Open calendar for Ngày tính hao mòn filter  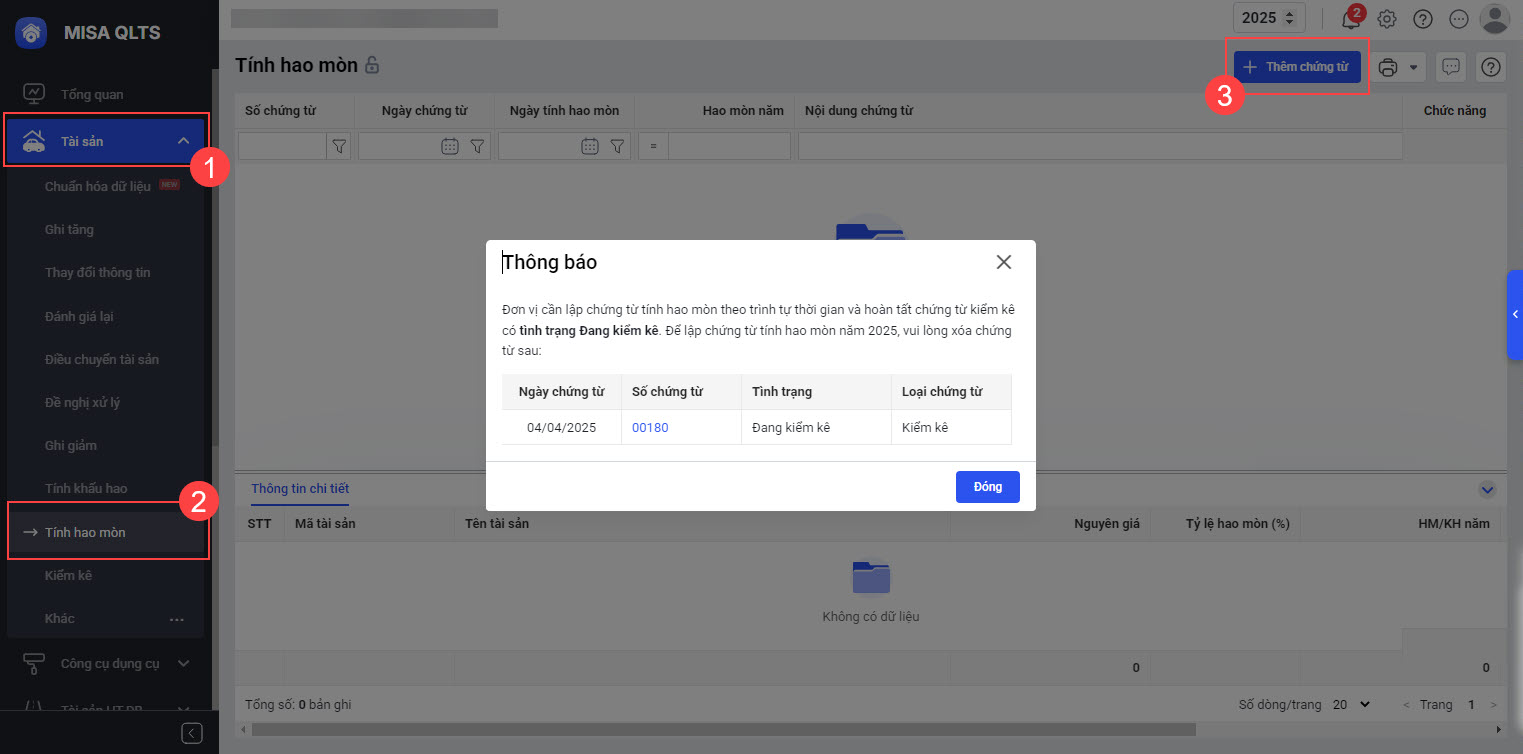(x=590, y=147)
